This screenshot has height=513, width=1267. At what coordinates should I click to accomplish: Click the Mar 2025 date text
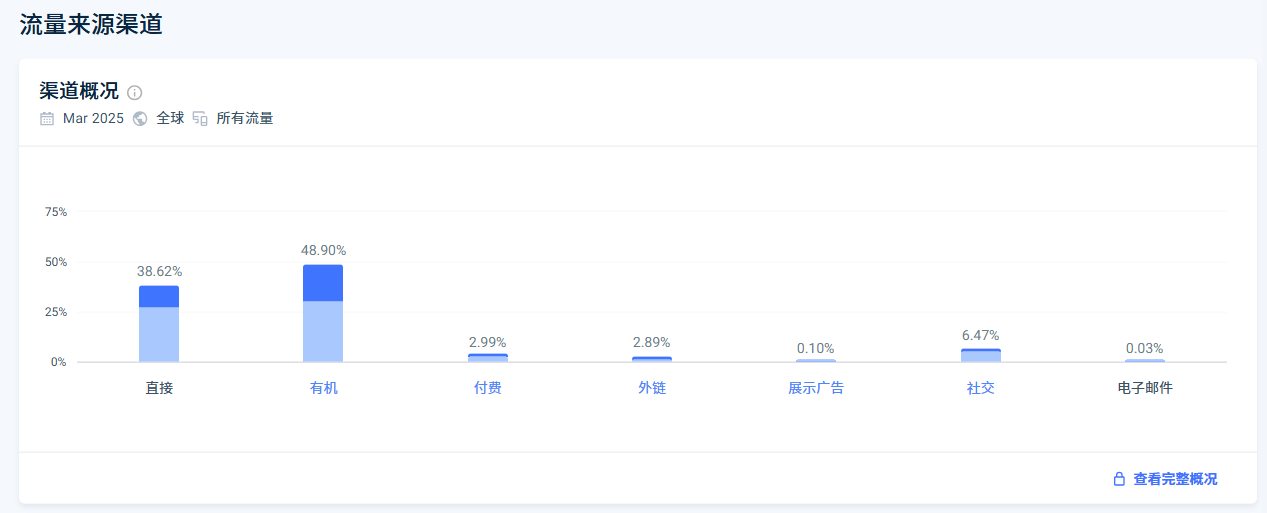coord(93,119)
